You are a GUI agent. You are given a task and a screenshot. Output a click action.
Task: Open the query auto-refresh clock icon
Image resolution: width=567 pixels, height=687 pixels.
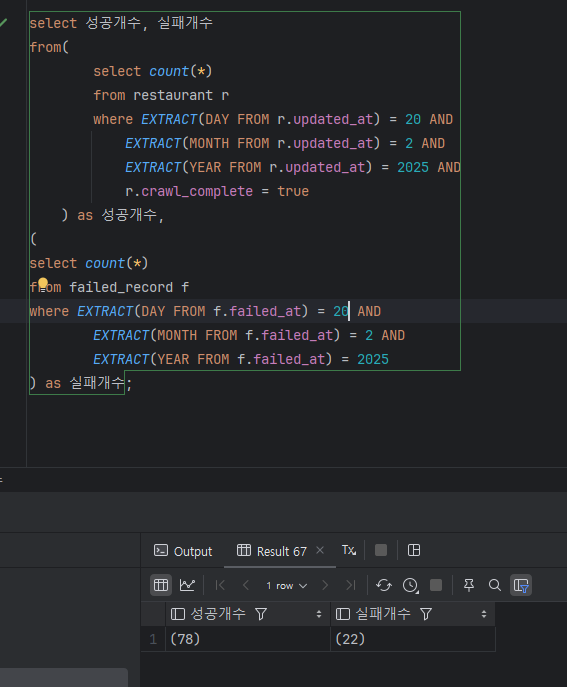pyautogui.click(x=411, y=585)
